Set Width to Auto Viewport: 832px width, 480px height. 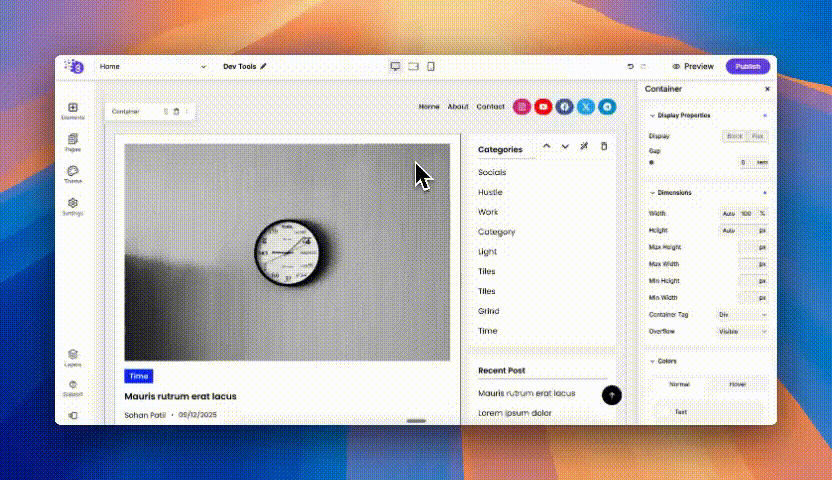(x=729, y=213)
